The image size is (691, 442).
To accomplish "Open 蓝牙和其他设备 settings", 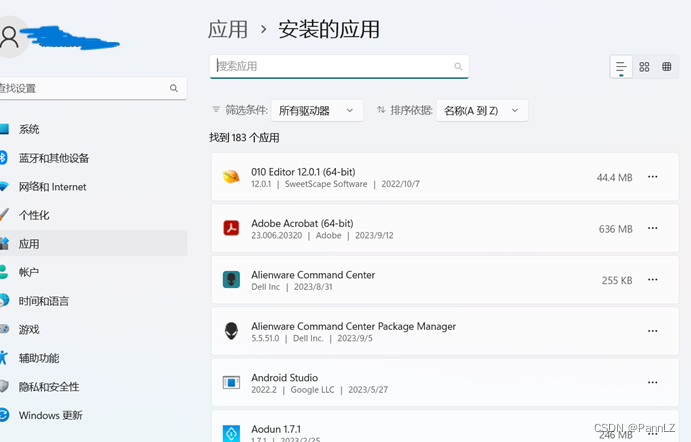I will 93,158.
